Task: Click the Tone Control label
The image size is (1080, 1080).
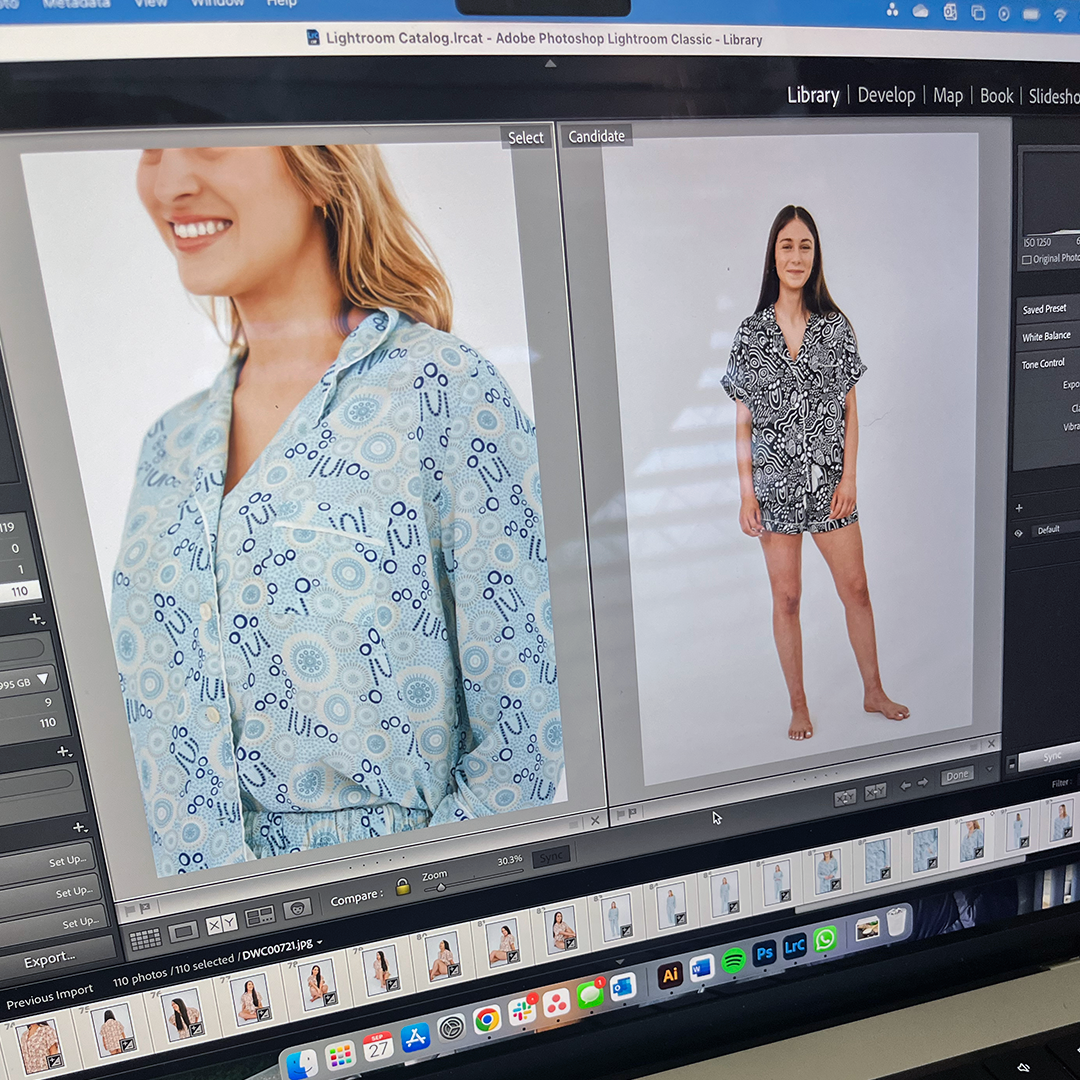Action: click(x=1043, y=363)
